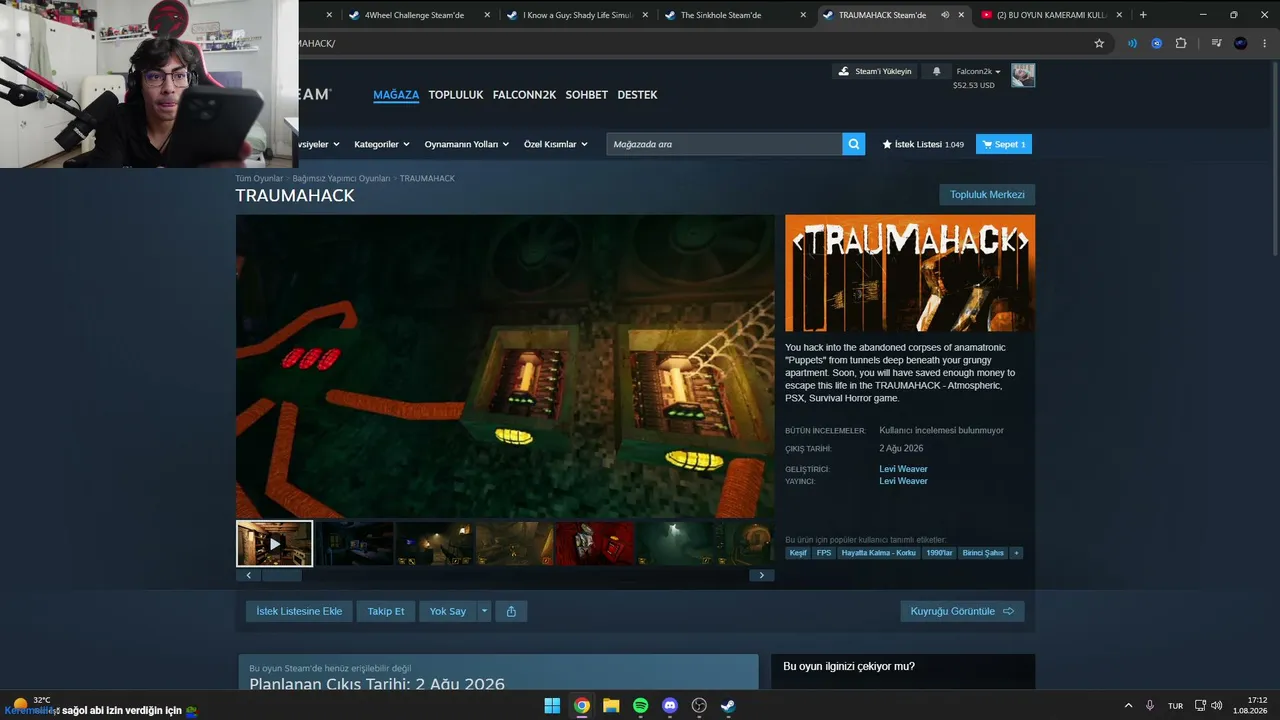Open the Sepet cart
The height and width of the screenshot is (720, 1280).
pos(1004,144)
